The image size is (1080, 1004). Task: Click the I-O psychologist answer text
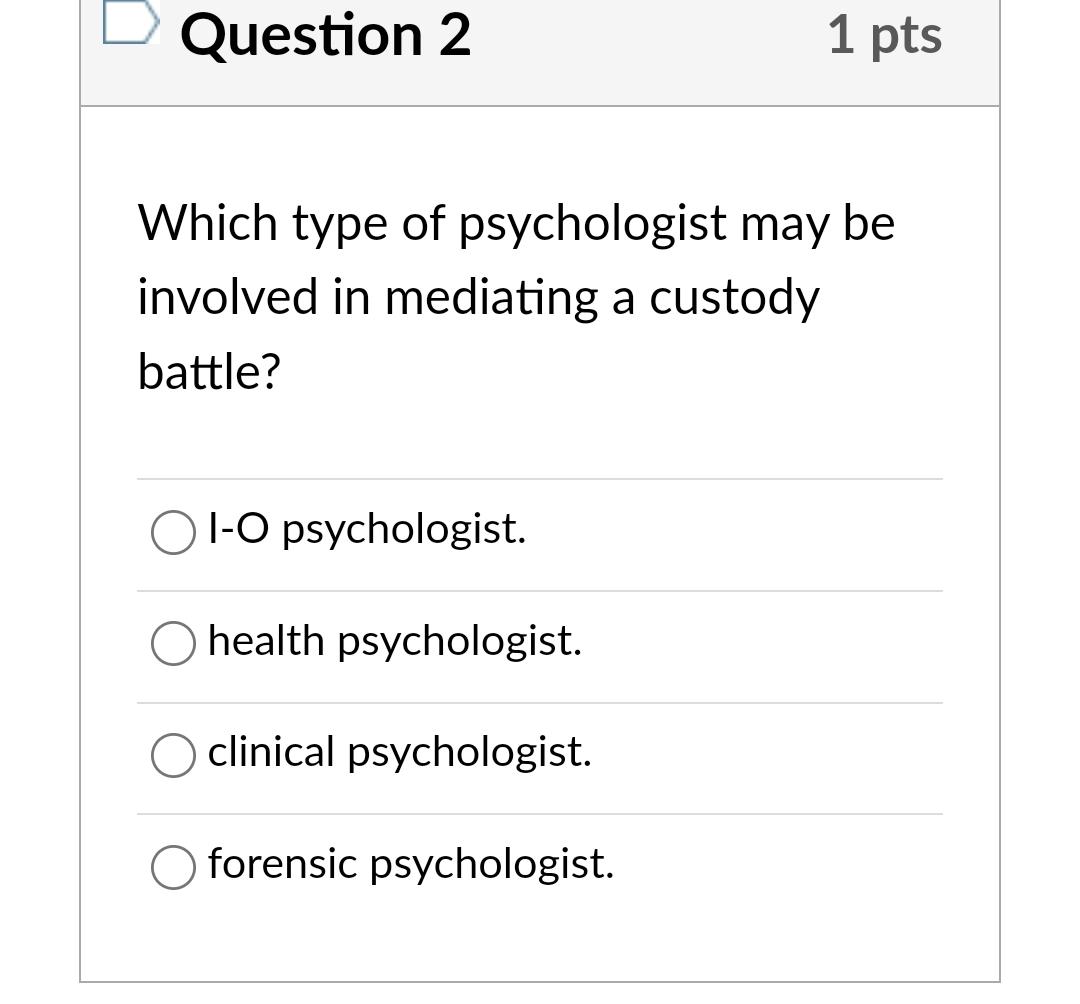pyautogui.click(x=366, y=530)
